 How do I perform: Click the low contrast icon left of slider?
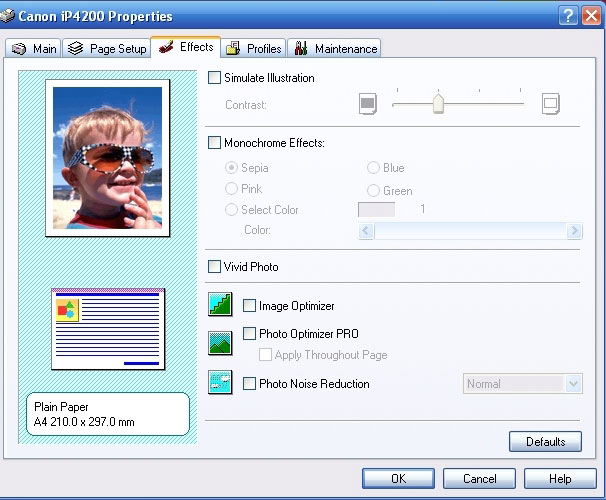coord(368,104)
